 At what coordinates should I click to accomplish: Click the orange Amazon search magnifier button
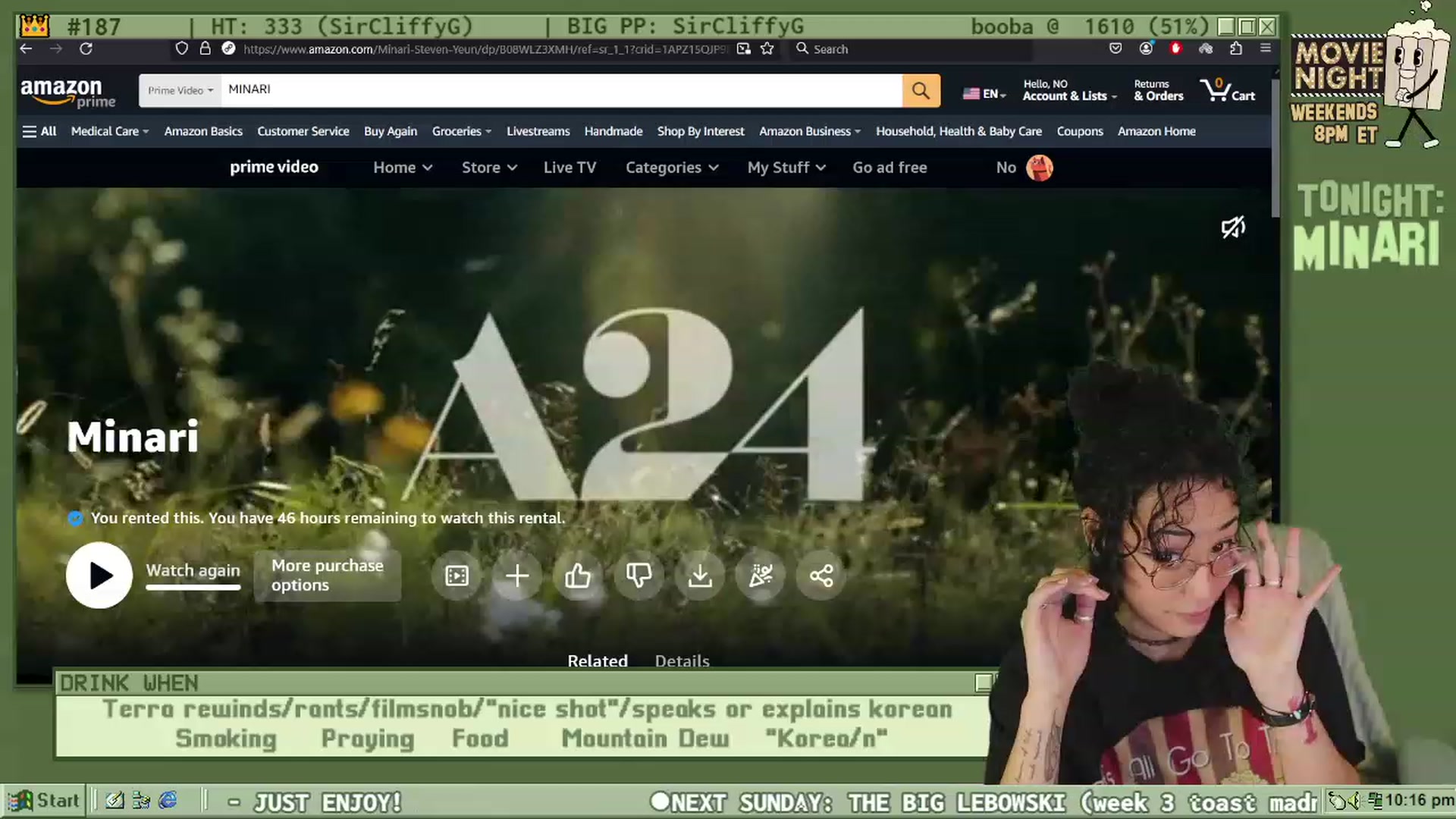click(921, 90)
